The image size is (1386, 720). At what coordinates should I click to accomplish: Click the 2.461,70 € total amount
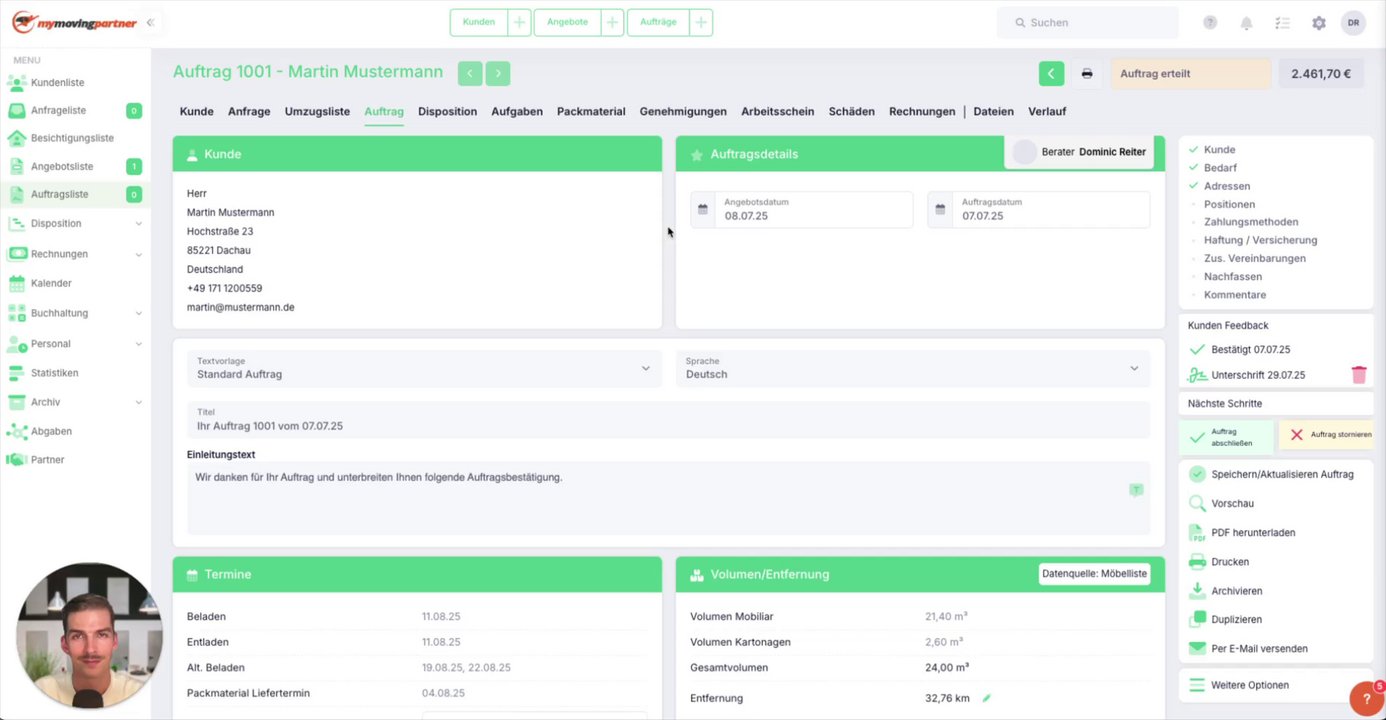pyautogui.click(x=1321, y=73)
